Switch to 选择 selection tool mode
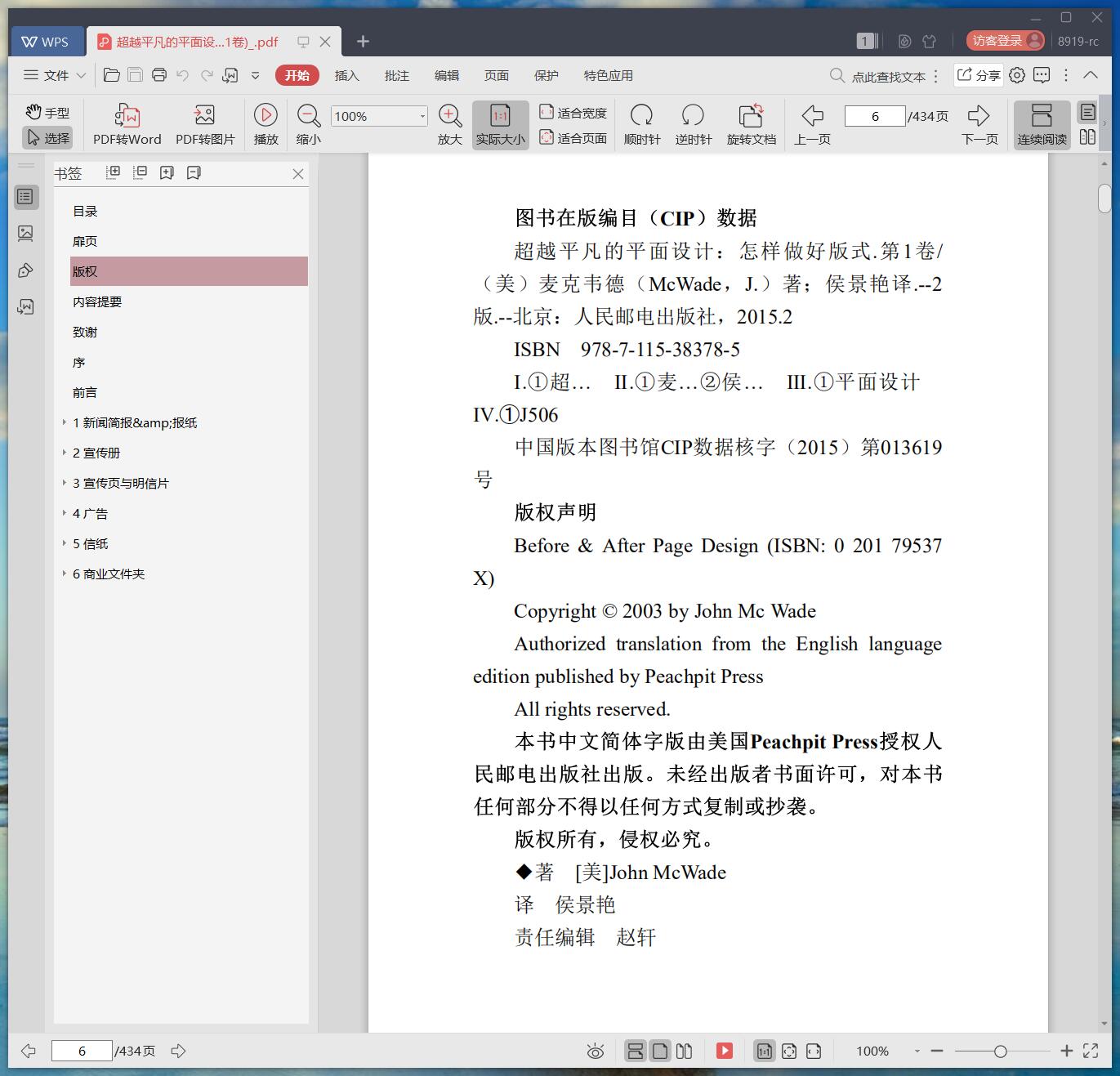 tap(47, 138)
